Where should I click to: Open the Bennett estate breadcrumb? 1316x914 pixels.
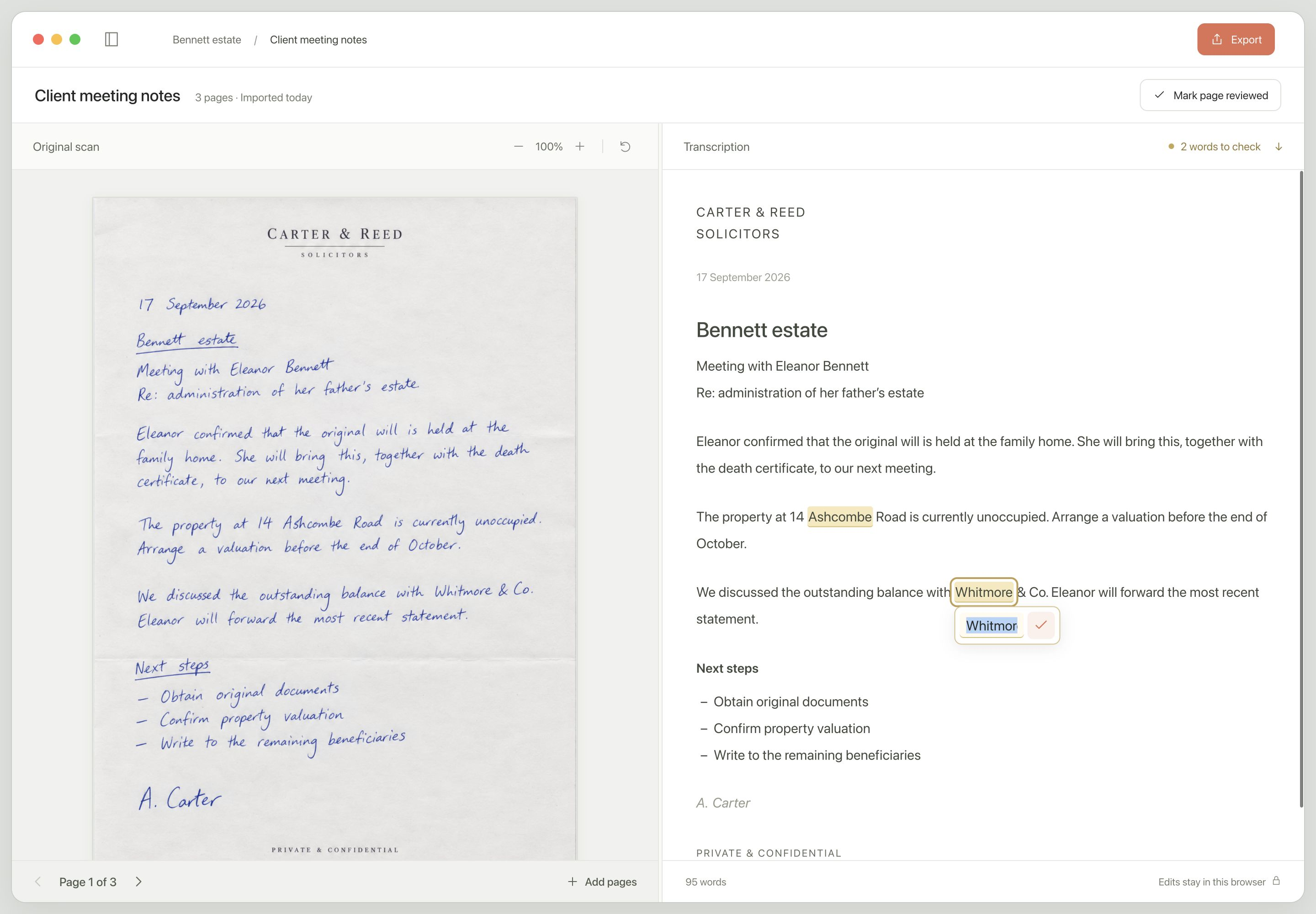(207, 39)
